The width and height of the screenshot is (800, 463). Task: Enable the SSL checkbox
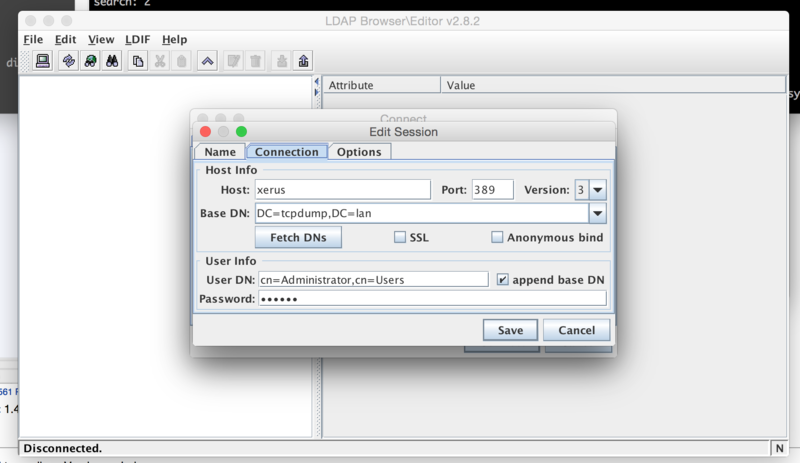(400, 237)
